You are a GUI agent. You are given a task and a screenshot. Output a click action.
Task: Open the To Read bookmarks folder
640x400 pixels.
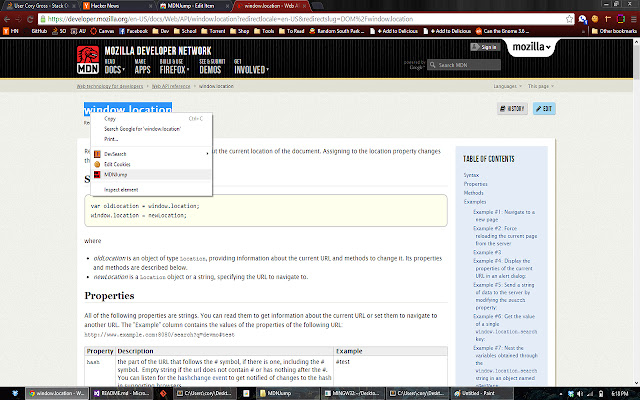(x=292, y=31)
